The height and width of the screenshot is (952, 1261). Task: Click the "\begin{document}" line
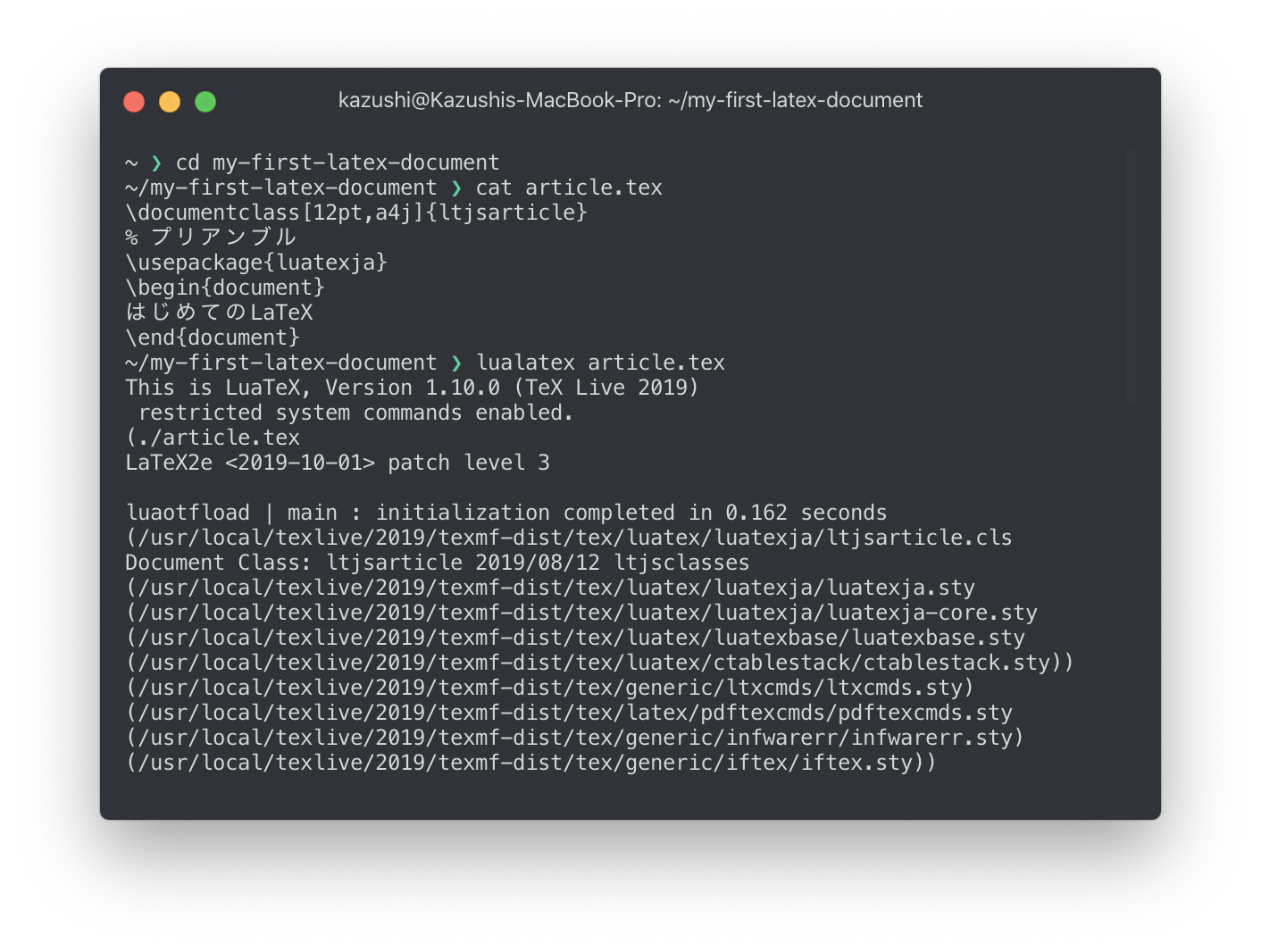225,288
